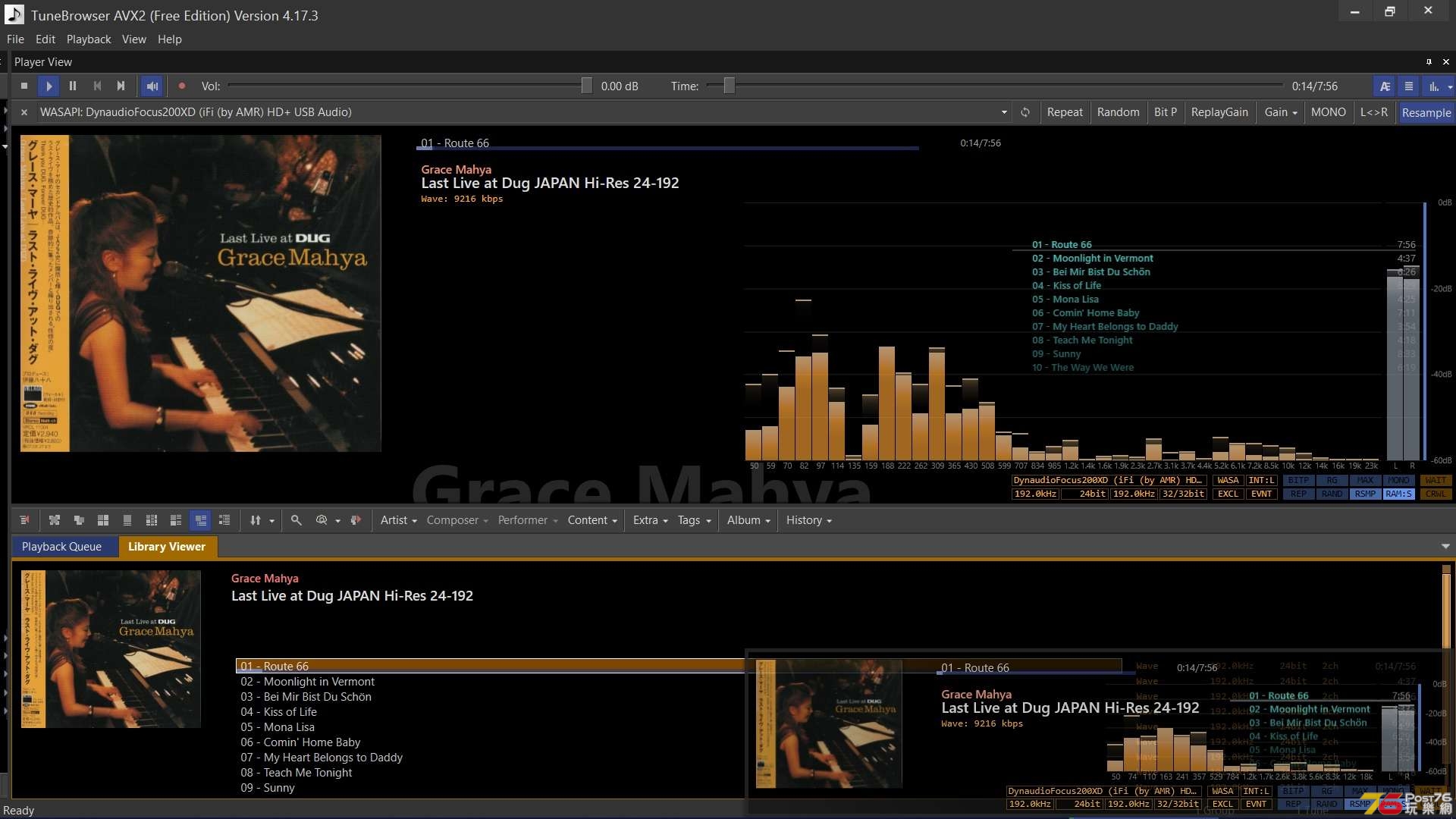Click the Play button in the player toolbar

click(49, 86)
